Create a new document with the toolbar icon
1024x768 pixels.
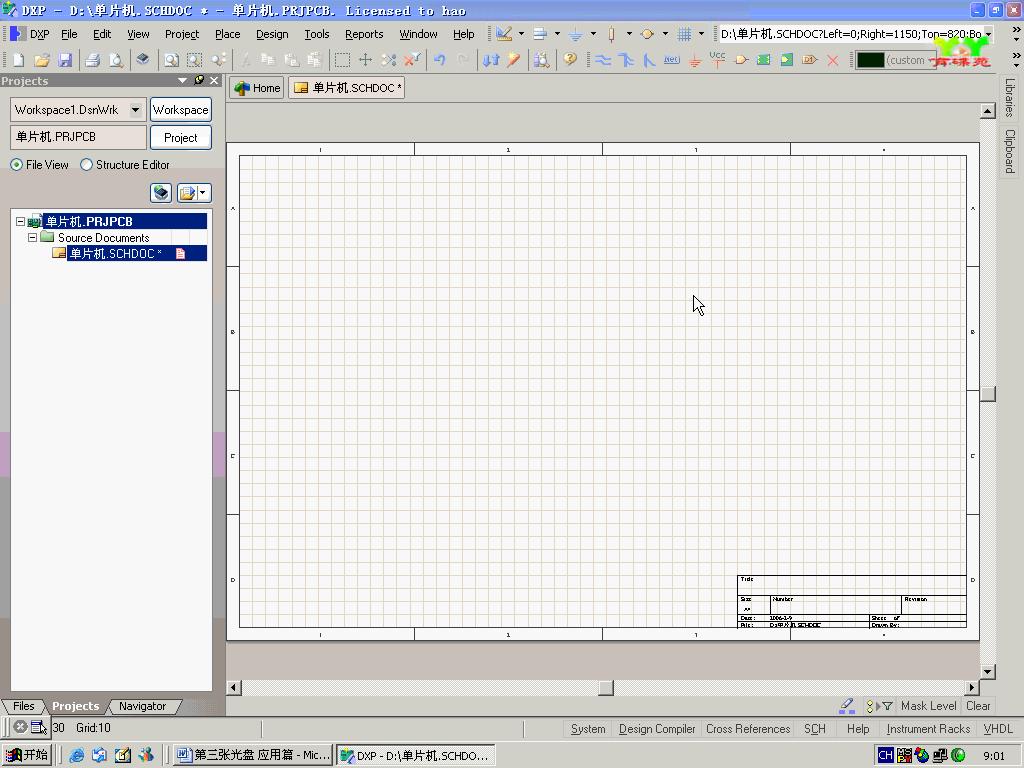pos(18,60)
